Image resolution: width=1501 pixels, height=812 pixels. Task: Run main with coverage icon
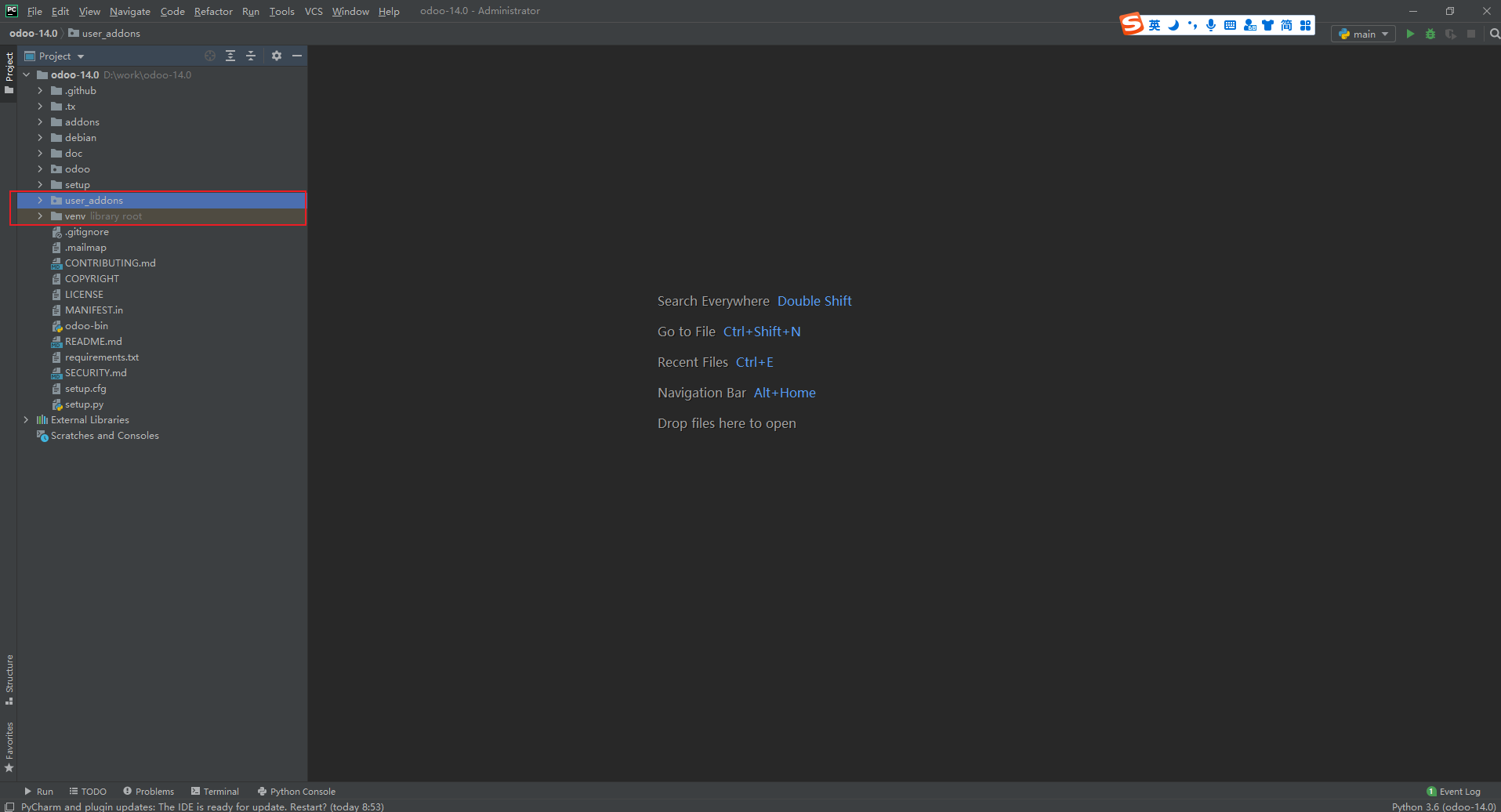click(1450, 34)
